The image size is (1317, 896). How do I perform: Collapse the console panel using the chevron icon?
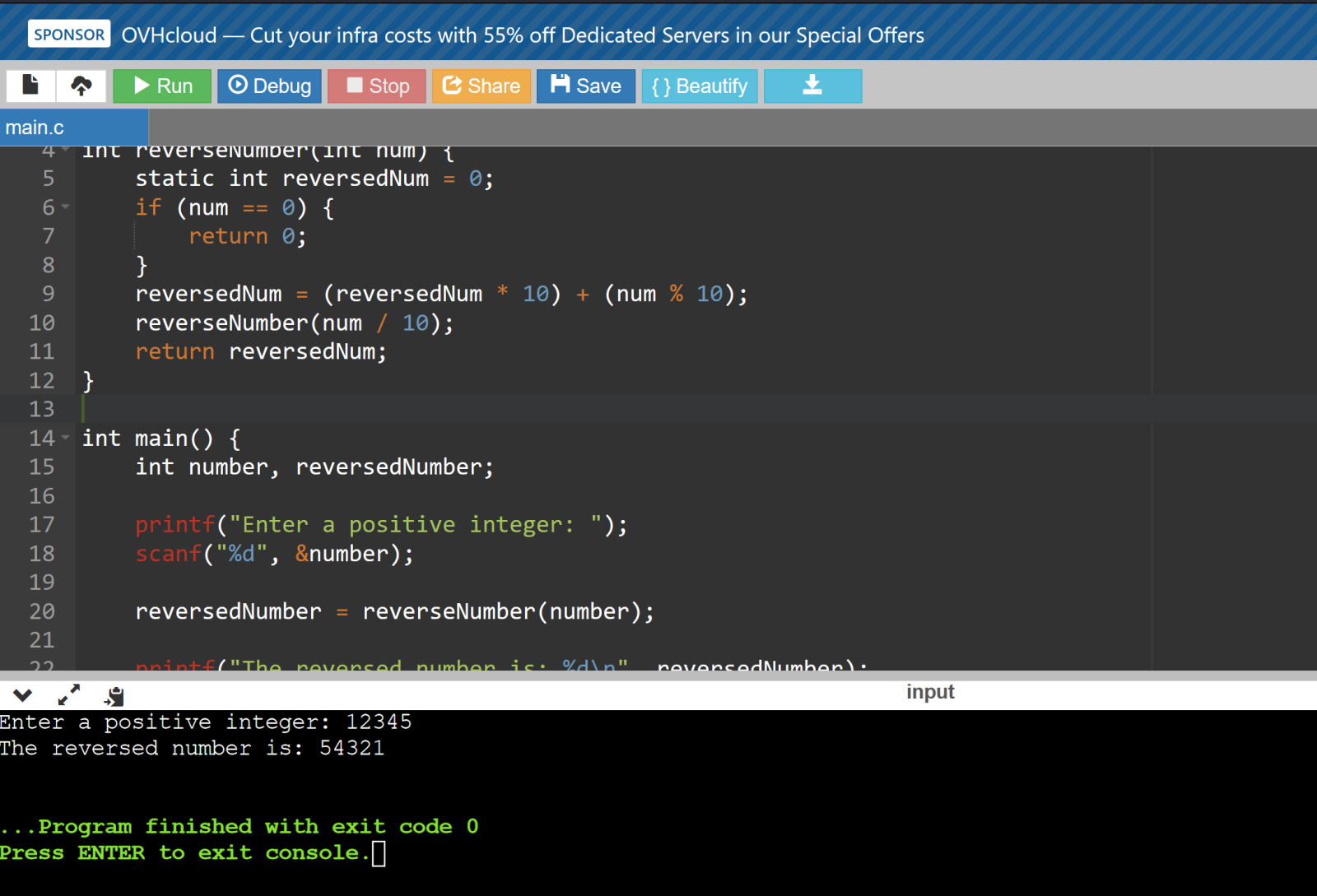tap(22, 695)
